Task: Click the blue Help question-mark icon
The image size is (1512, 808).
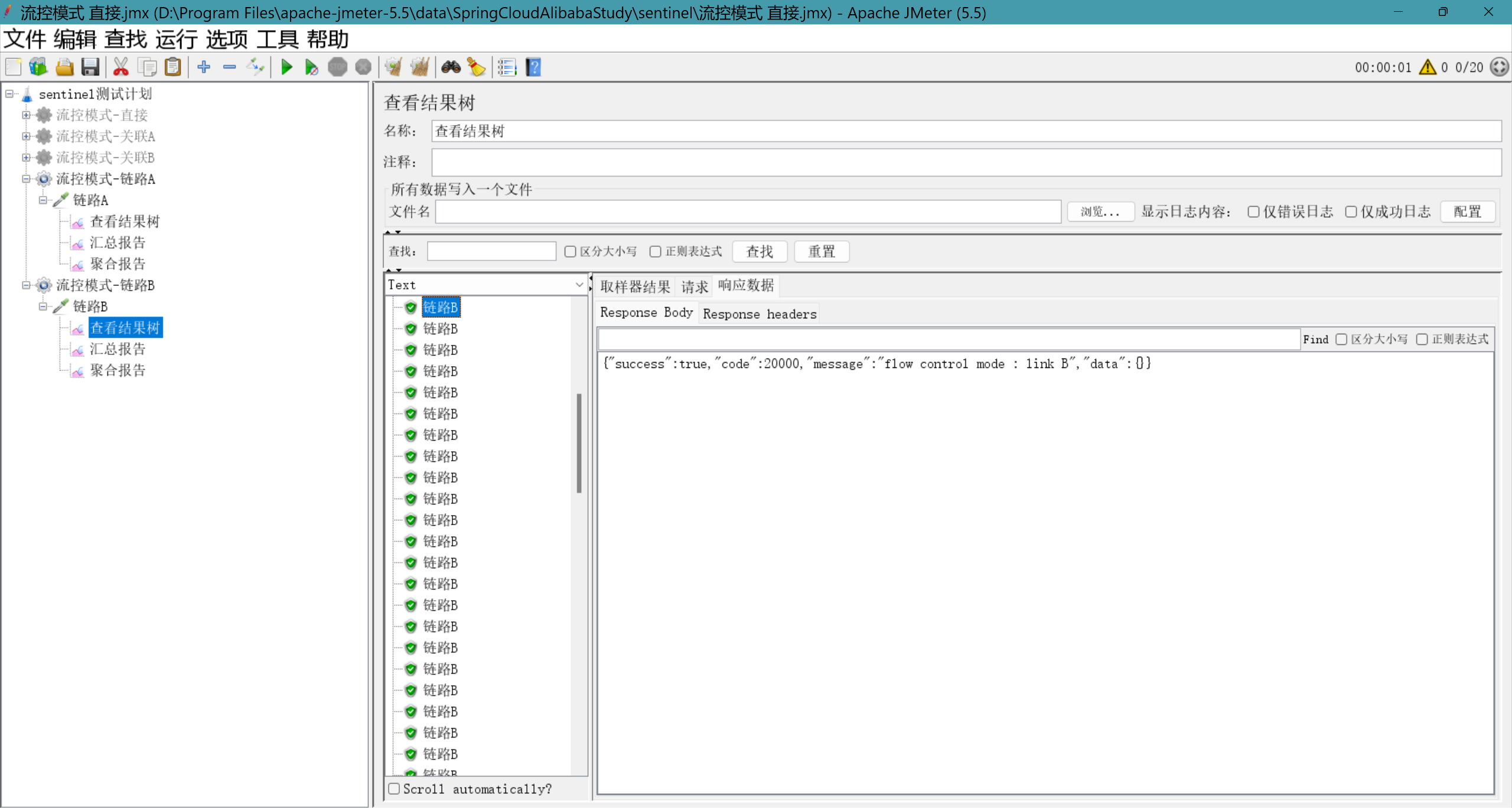Action: point(533,67)
